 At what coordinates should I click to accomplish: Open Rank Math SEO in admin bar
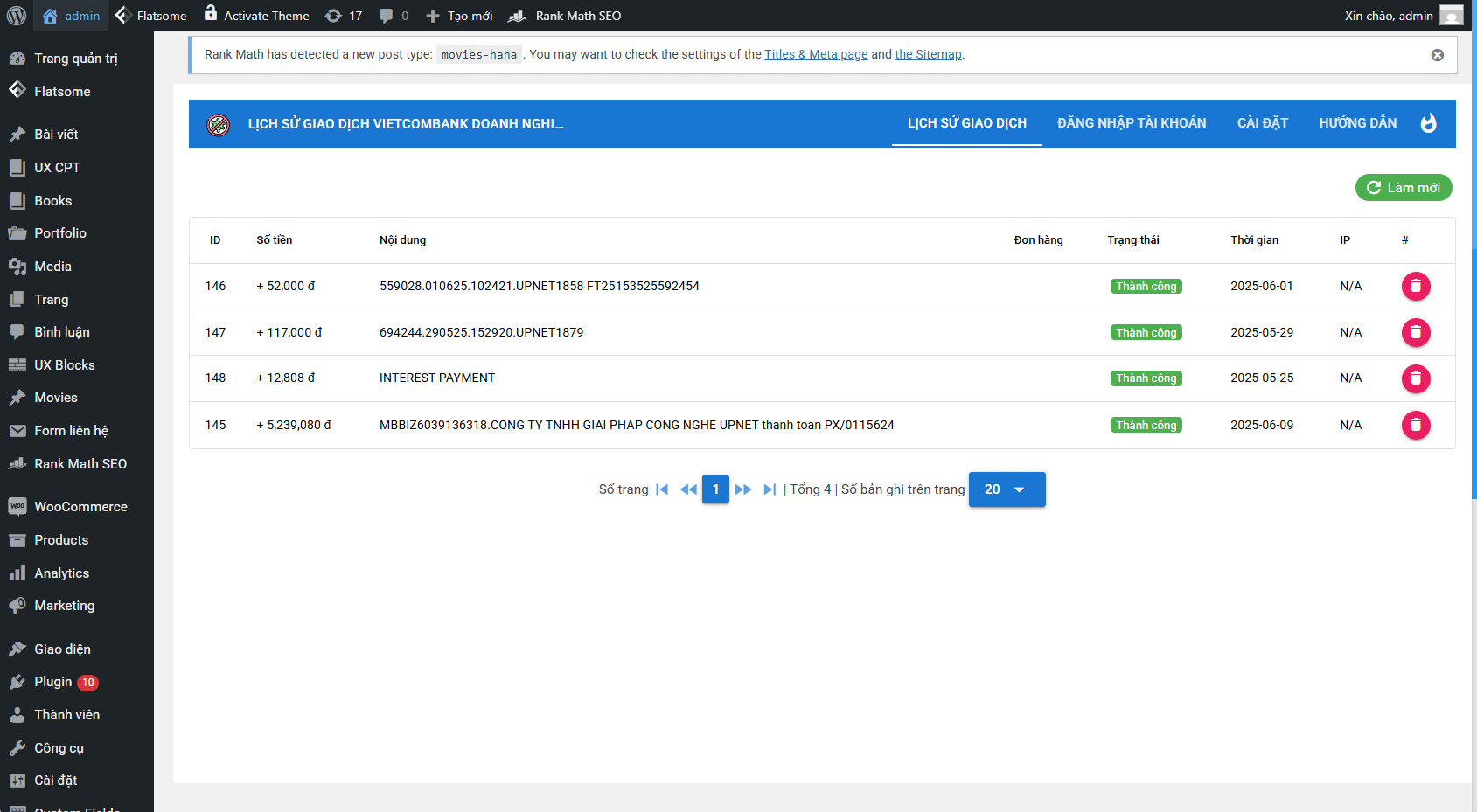click(565, 16)
